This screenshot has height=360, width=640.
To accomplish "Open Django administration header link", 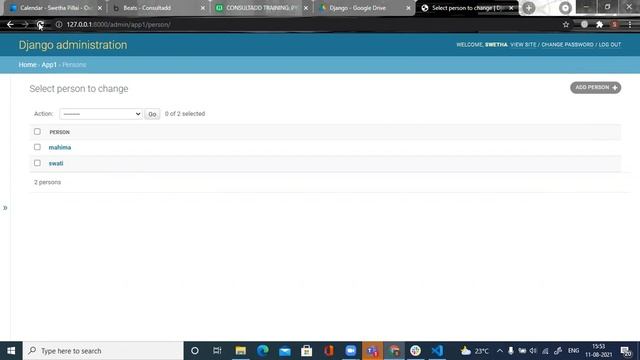I will 73,45.
